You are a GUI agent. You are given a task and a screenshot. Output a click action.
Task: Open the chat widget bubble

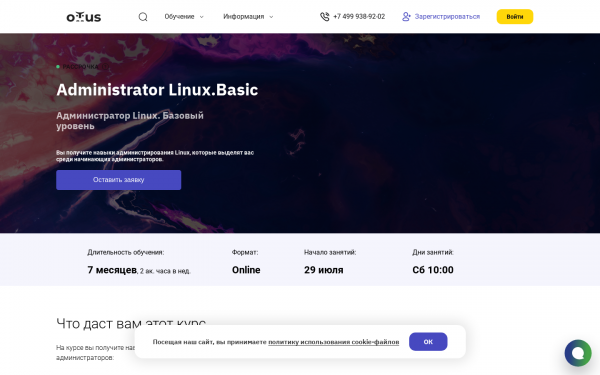point(578,353)
